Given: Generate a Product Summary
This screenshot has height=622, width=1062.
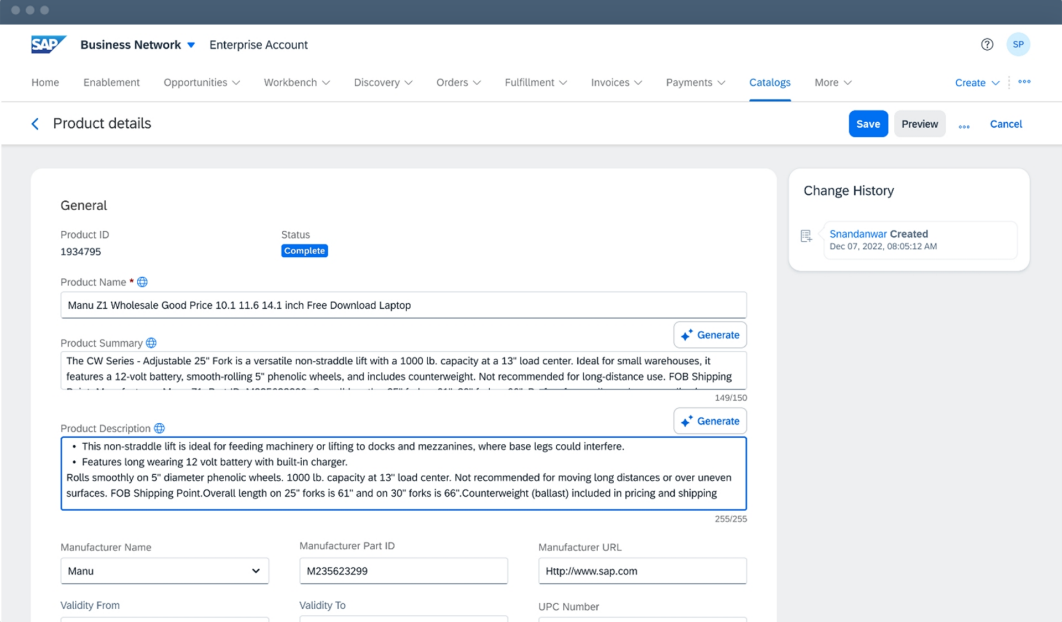Looking at the screenshot, I should 710,335.
